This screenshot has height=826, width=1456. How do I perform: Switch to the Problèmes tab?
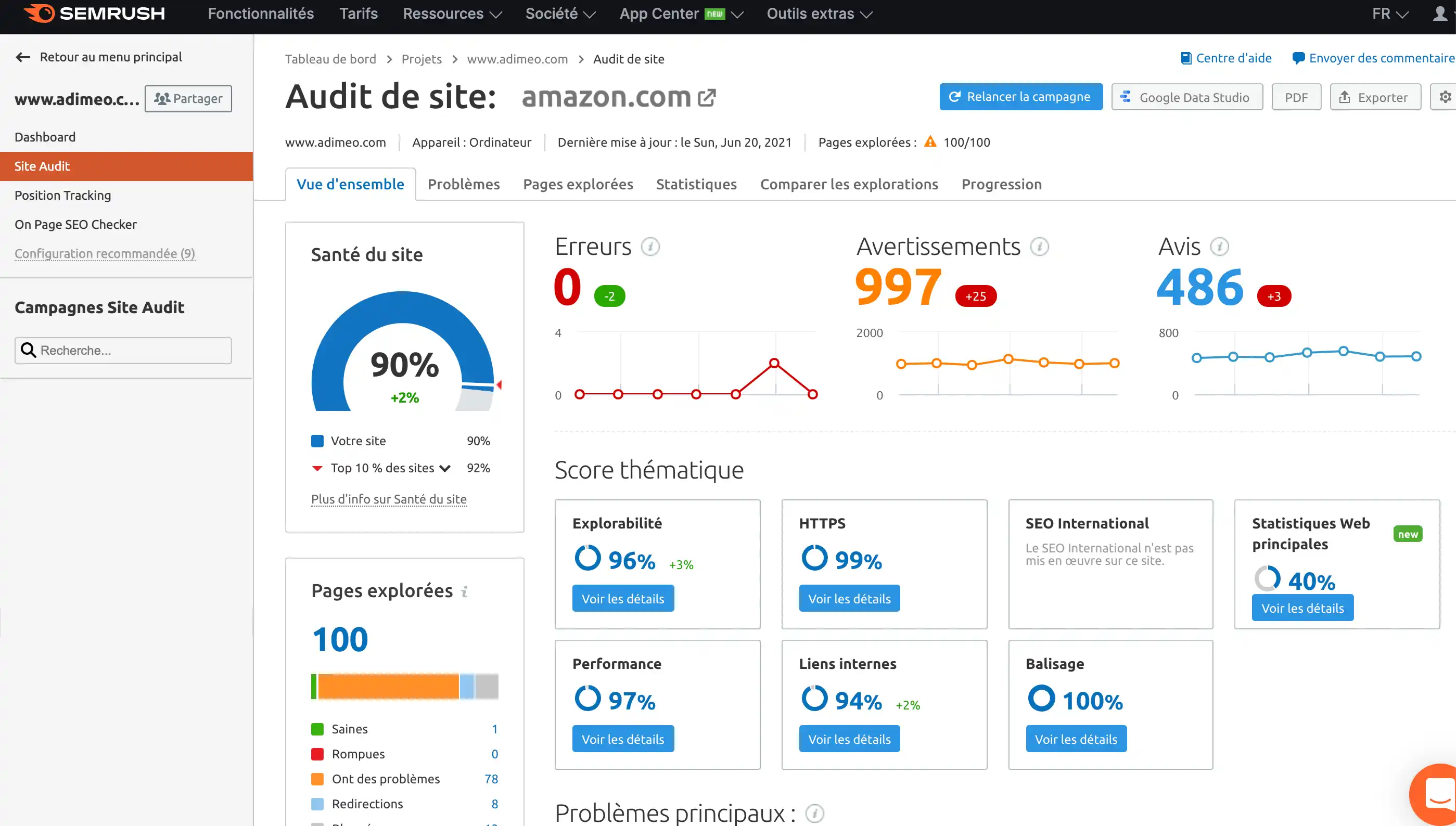click(x=464, y=184)
